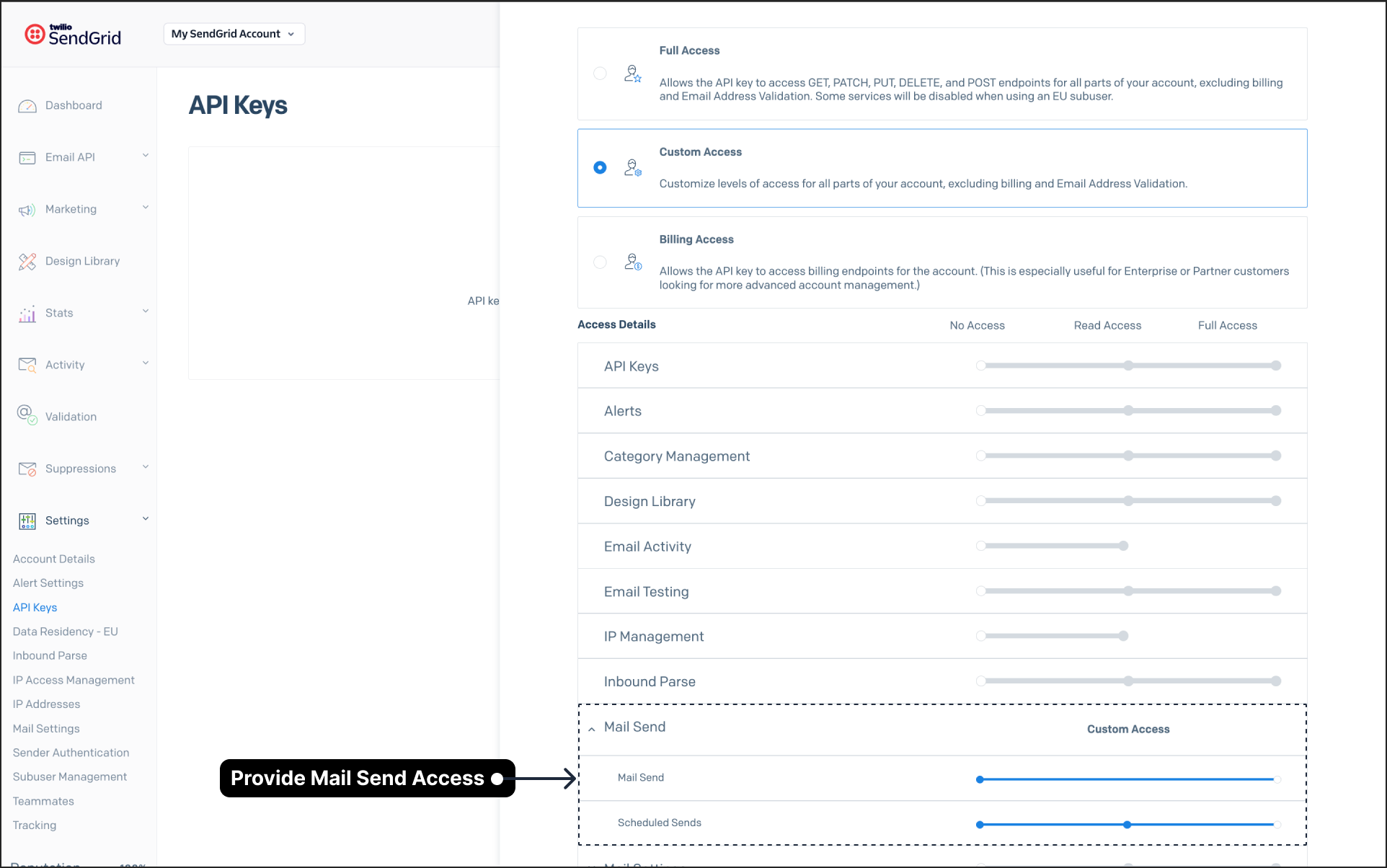Open the Teammates settings page
The width and height of the screenshot is (1387, 868).
pos(43,801)
